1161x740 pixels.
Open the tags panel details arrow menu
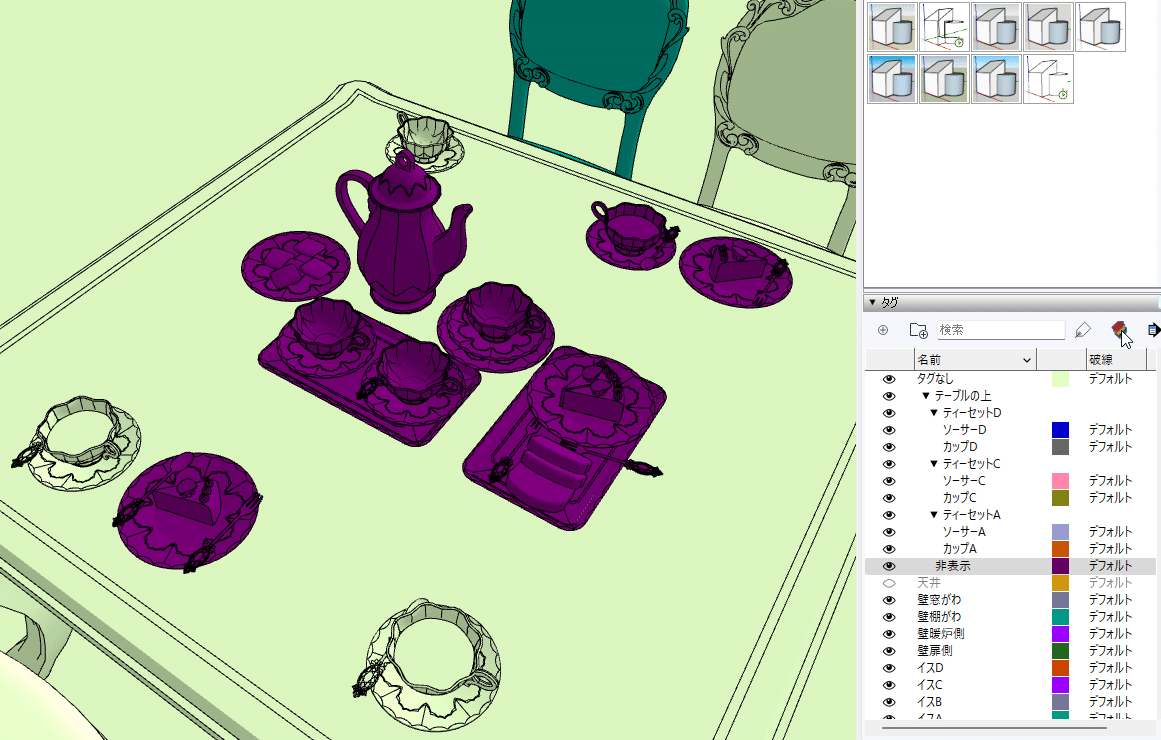click(1153, 330)
